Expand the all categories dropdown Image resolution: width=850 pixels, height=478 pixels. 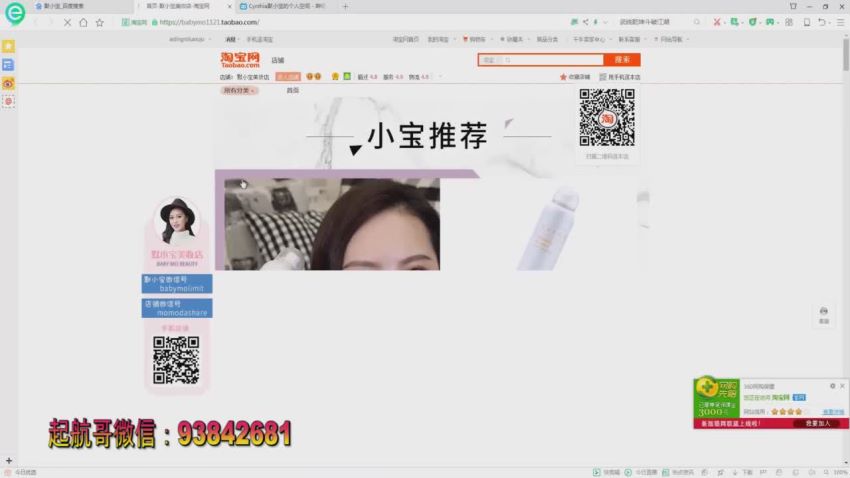[x=239, y=91]
